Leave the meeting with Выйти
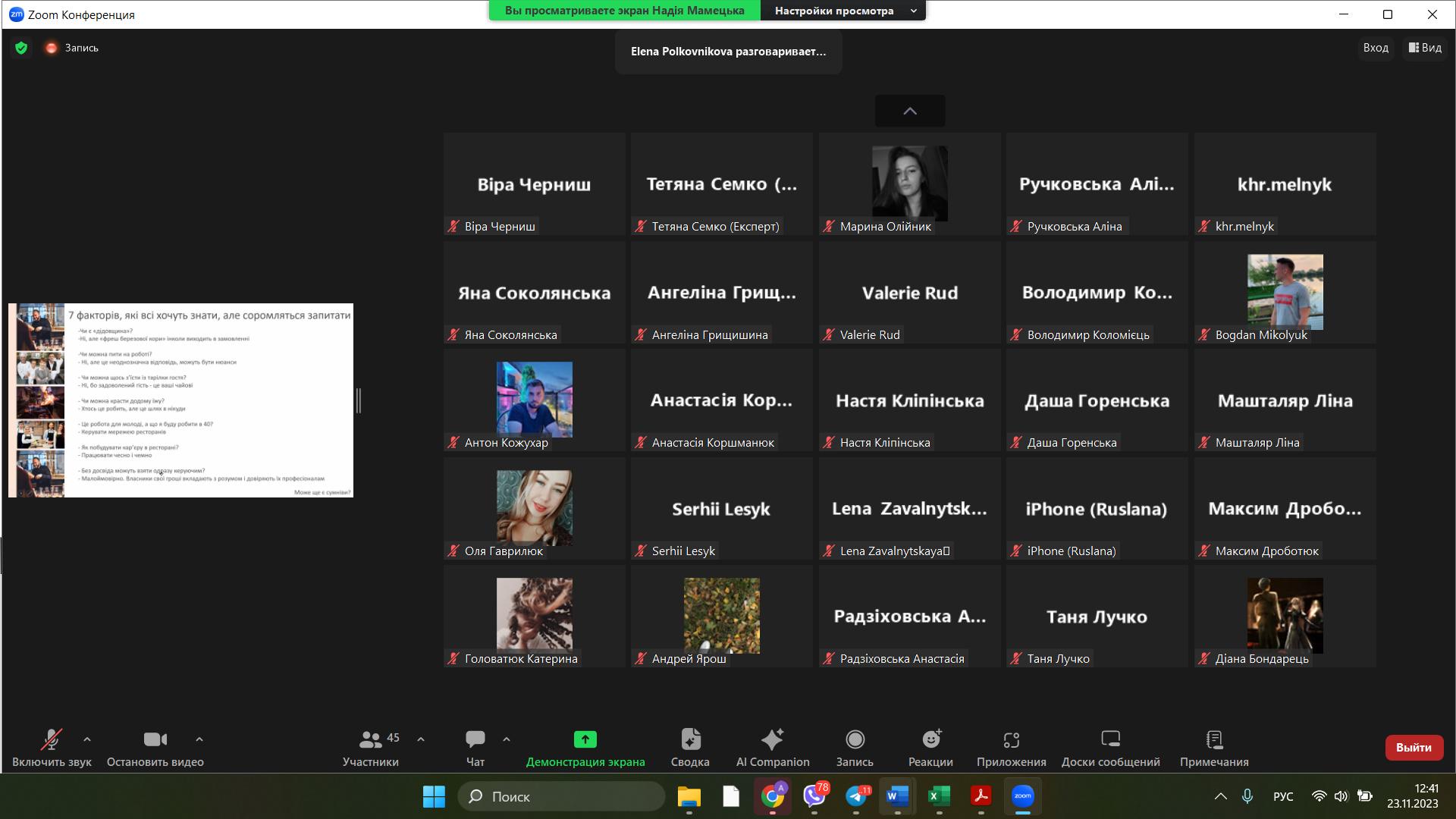Viewport: 1456px width, 819px height. click(x=1414, y=748)
